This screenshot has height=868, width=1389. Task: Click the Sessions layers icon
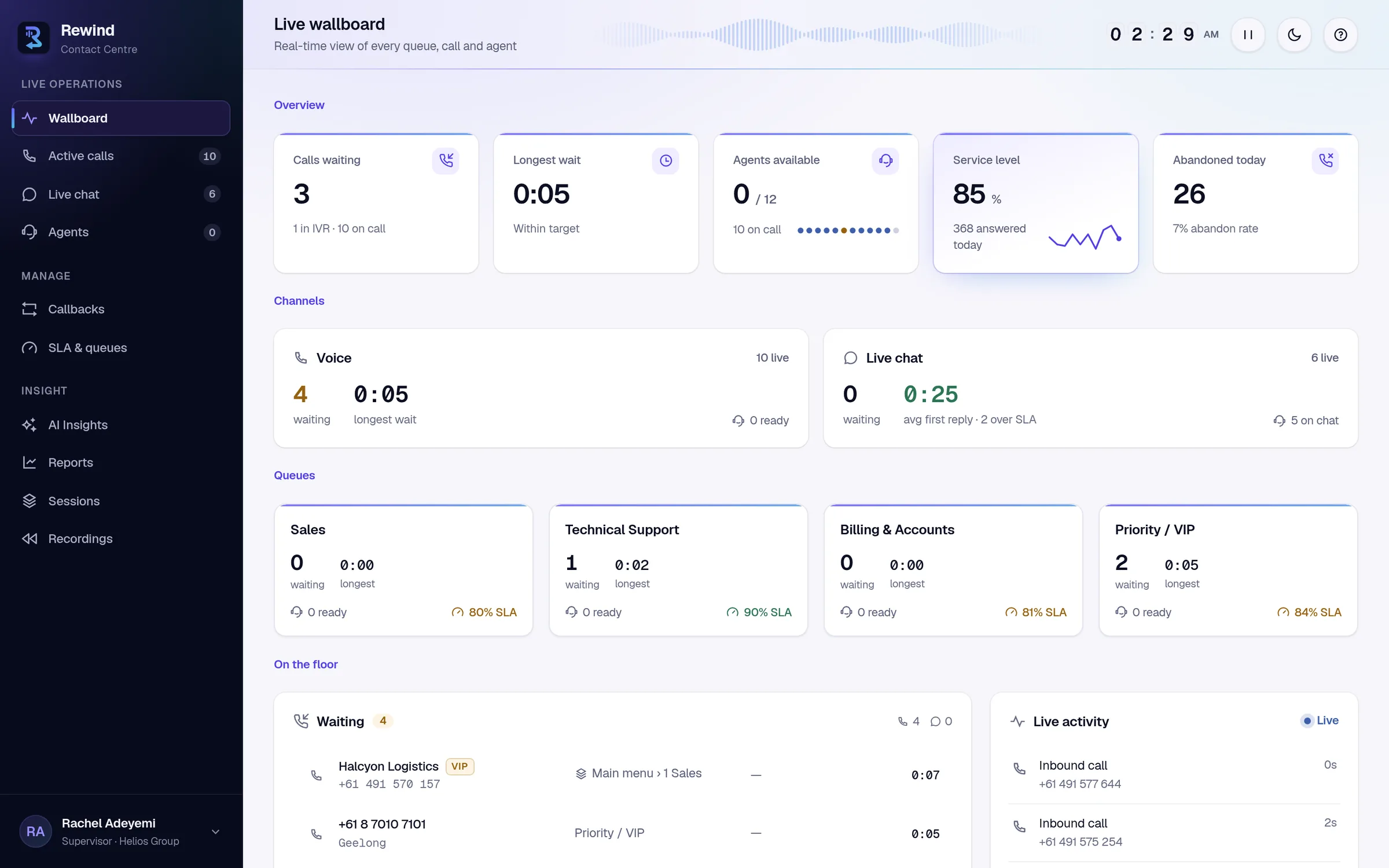29,501
